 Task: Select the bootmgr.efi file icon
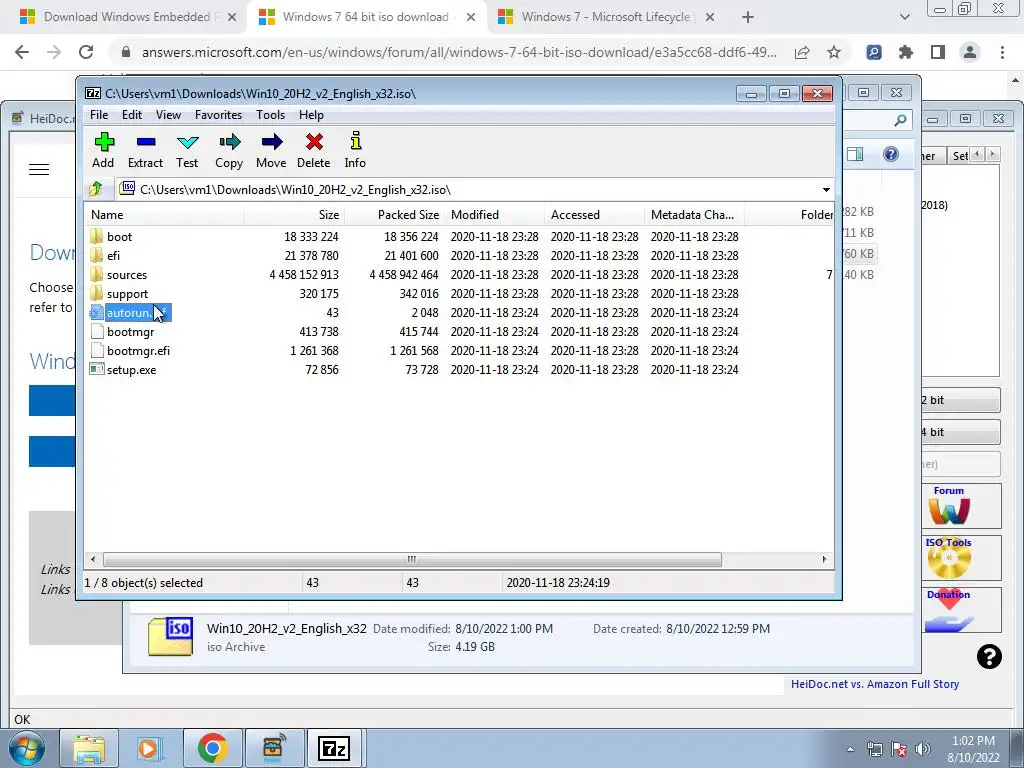(x=97, y=350)
